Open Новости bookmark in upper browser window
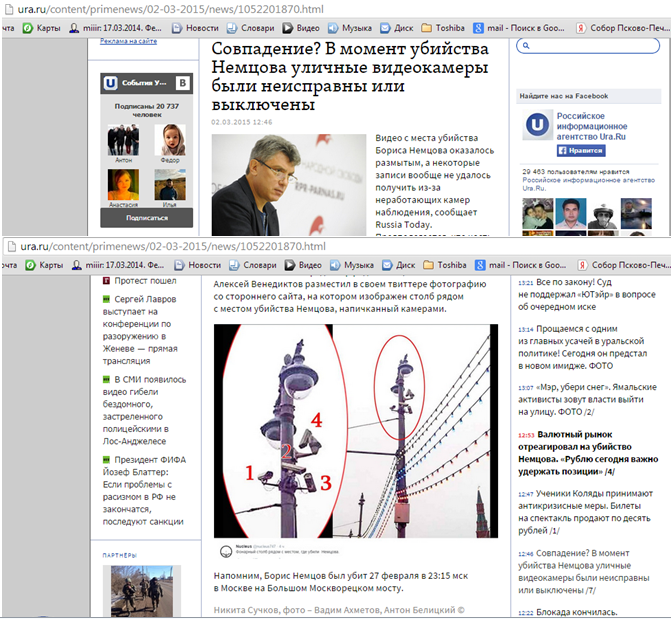 tap(195, 28)
